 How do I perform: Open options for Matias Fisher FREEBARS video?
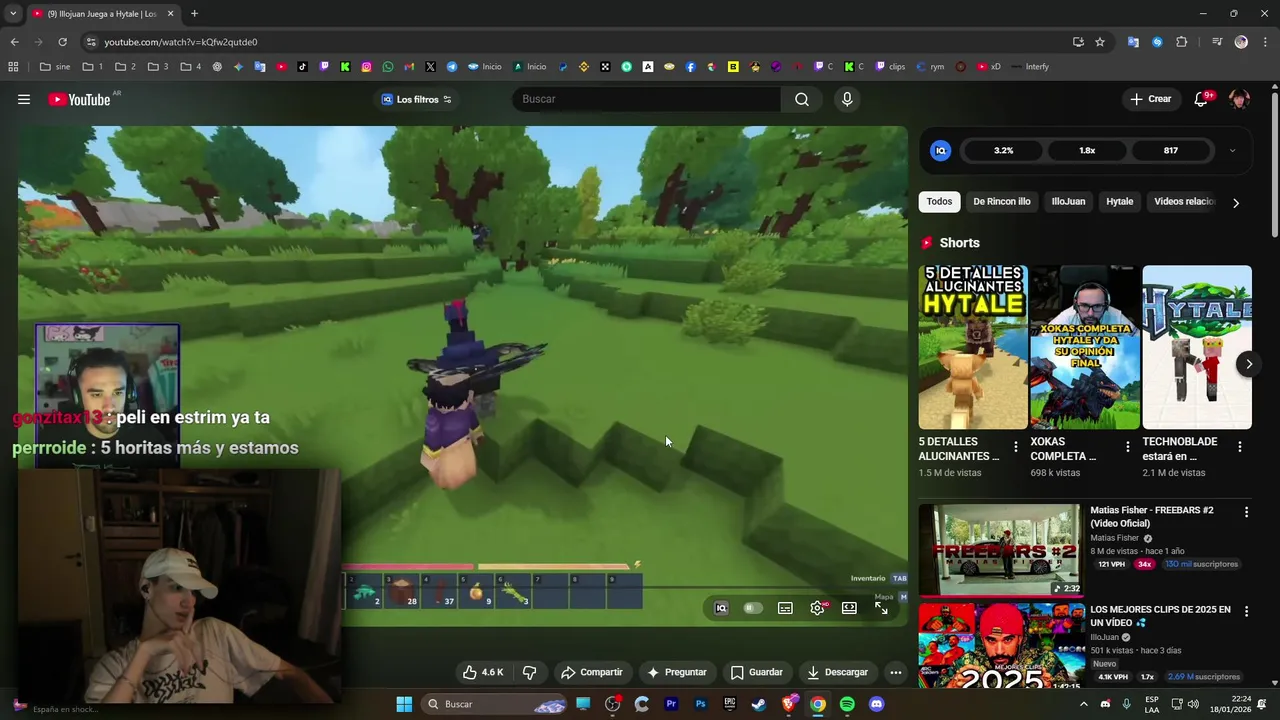click(x=1246, y=512)
